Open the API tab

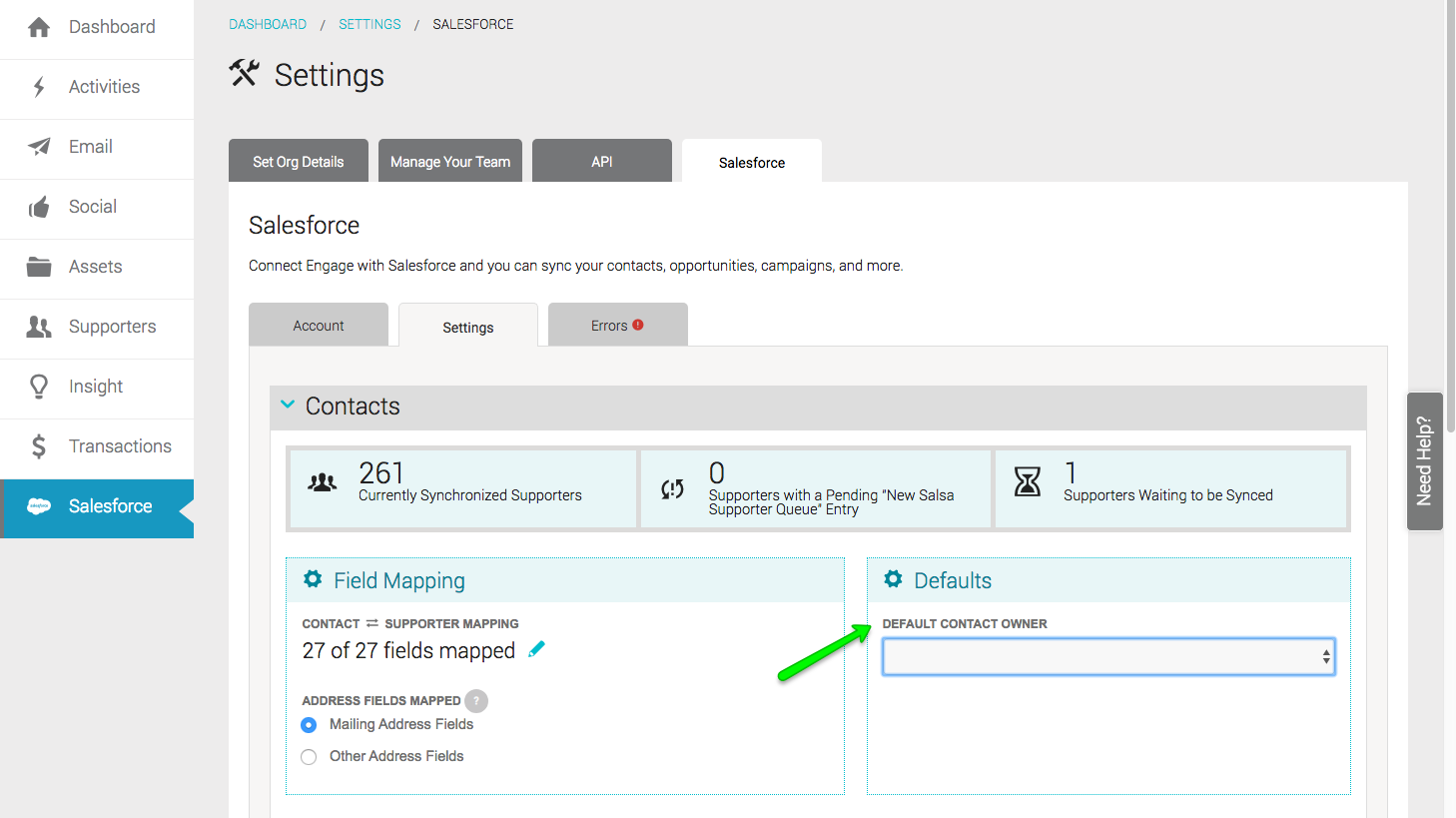[602, 161]
